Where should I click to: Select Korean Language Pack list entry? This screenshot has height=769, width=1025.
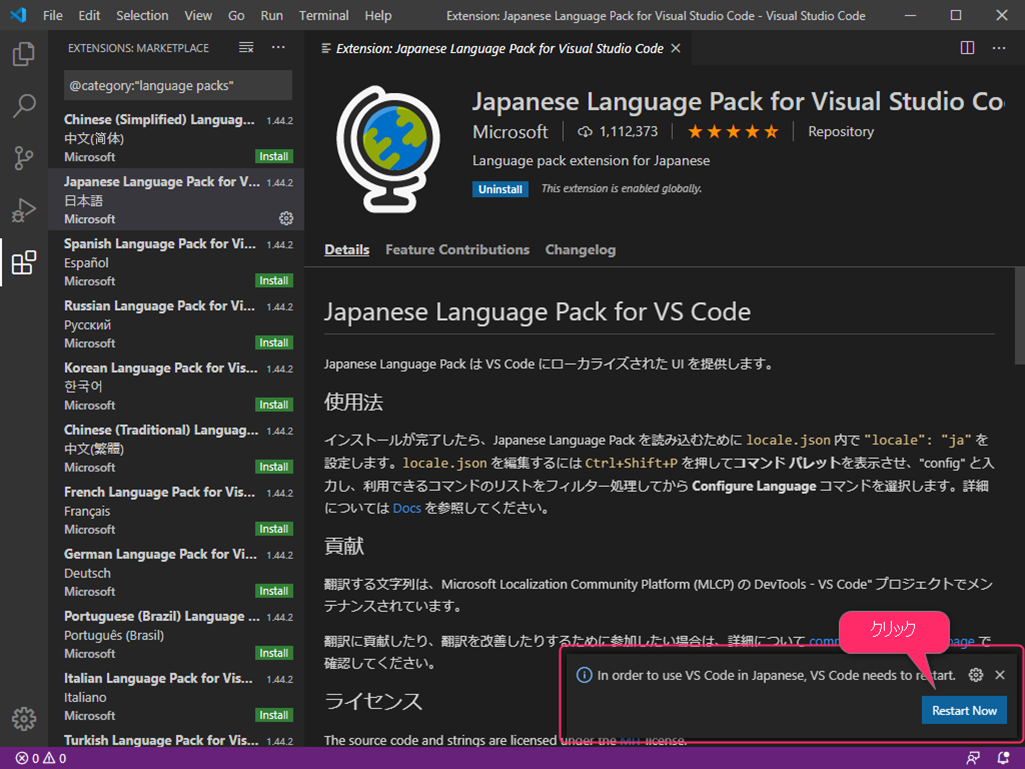(176, 386)
